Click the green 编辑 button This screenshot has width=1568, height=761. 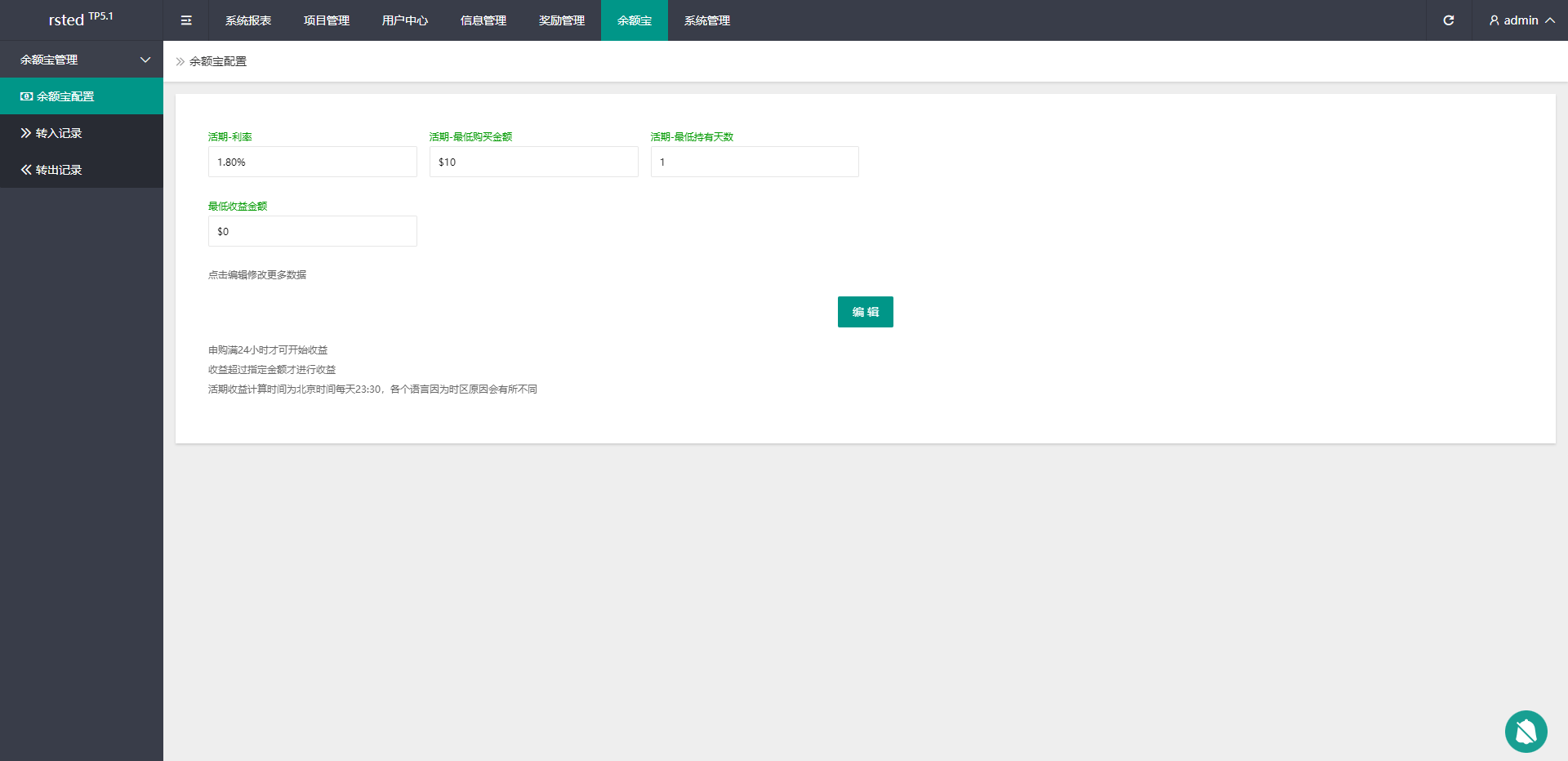pos(865,312)
